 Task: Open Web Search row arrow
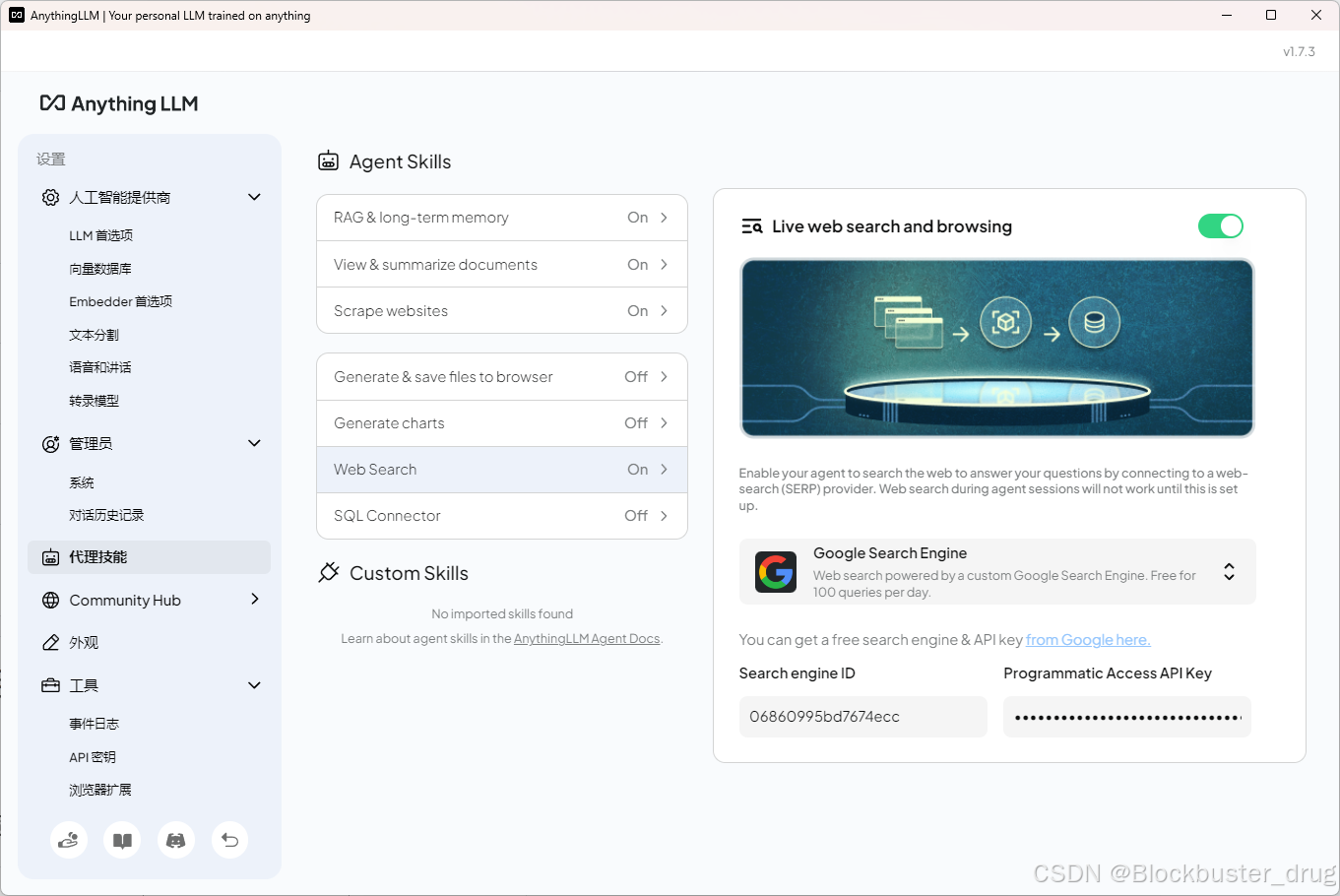coord(665,469)
